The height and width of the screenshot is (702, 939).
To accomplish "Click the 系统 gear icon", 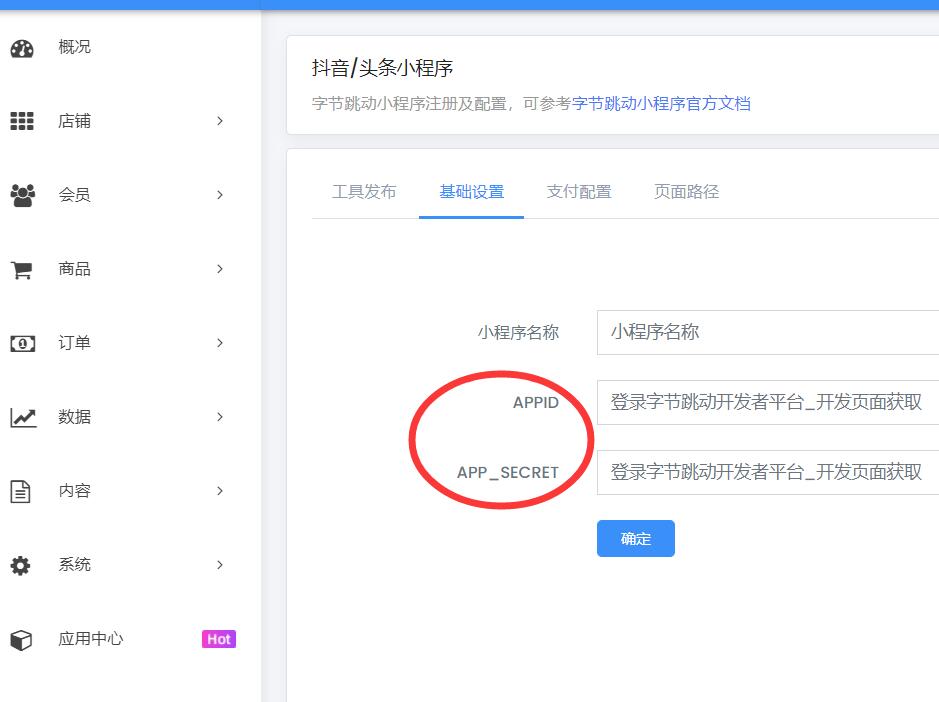I will [20, 565].
